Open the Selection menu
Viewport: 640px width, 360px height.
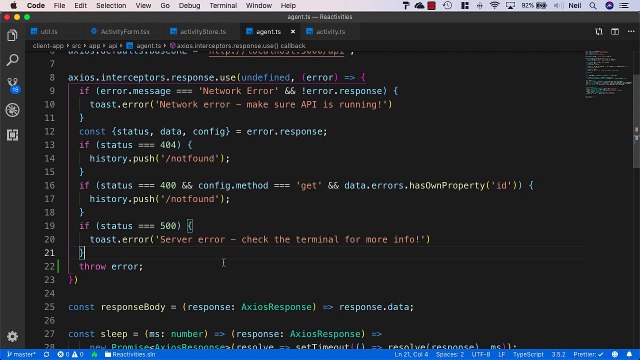[x=111, y=5]
